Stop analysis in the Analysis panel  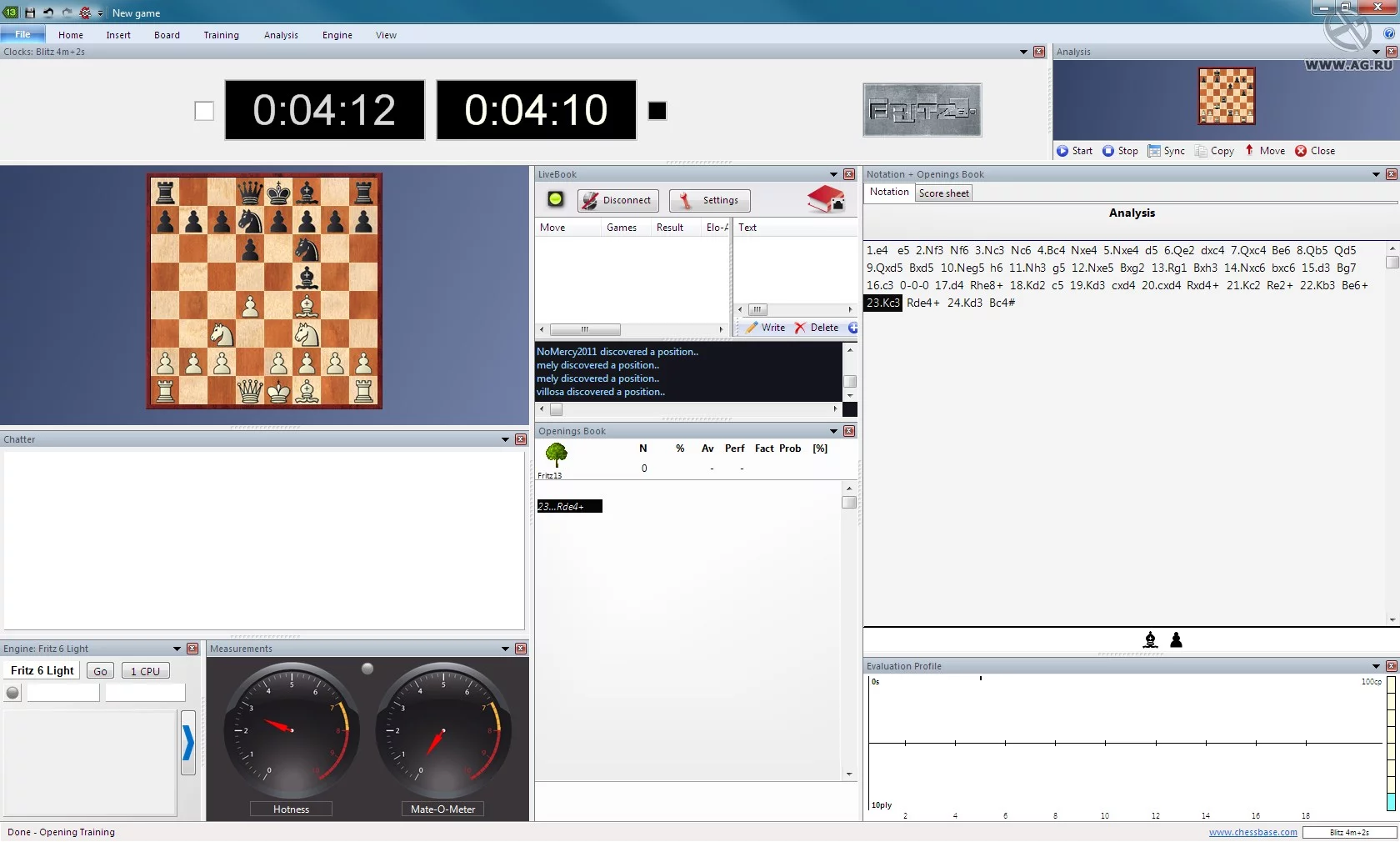pos(1120,151)
